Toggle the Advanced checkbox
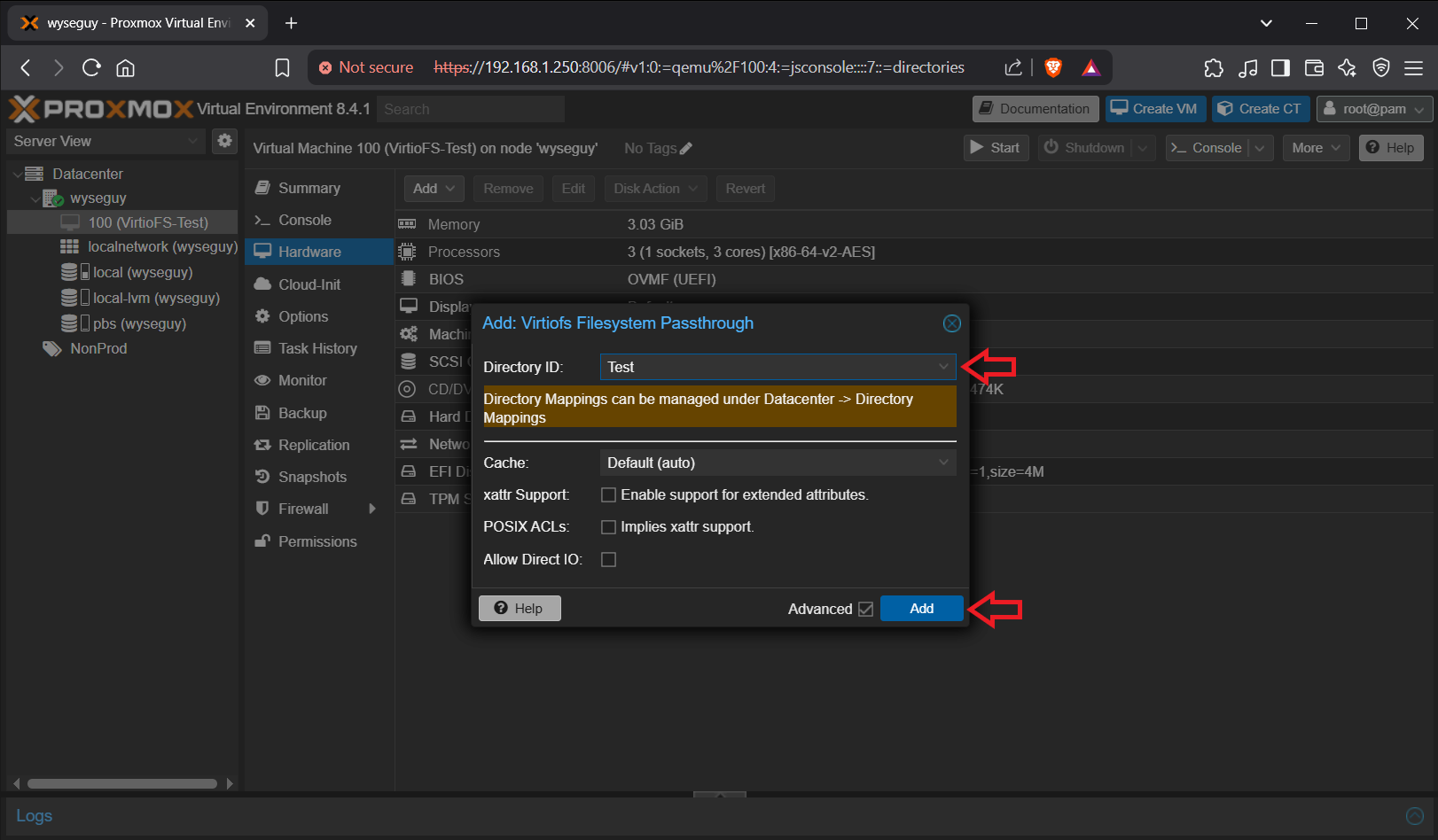The image size is (1438, 840). [x=865, y=609]
